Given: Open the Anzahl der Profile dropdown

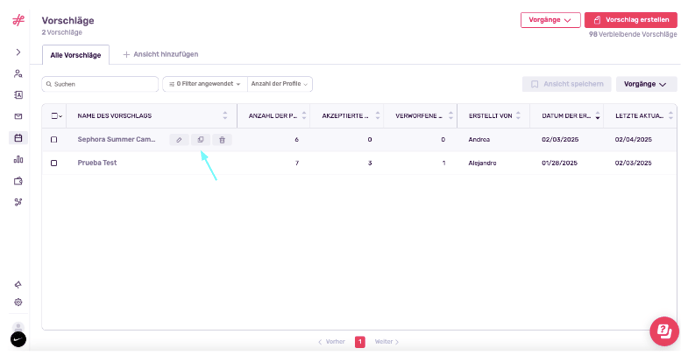Looking at the screenshot, I should pyautogui.click(x=280, y=84).
